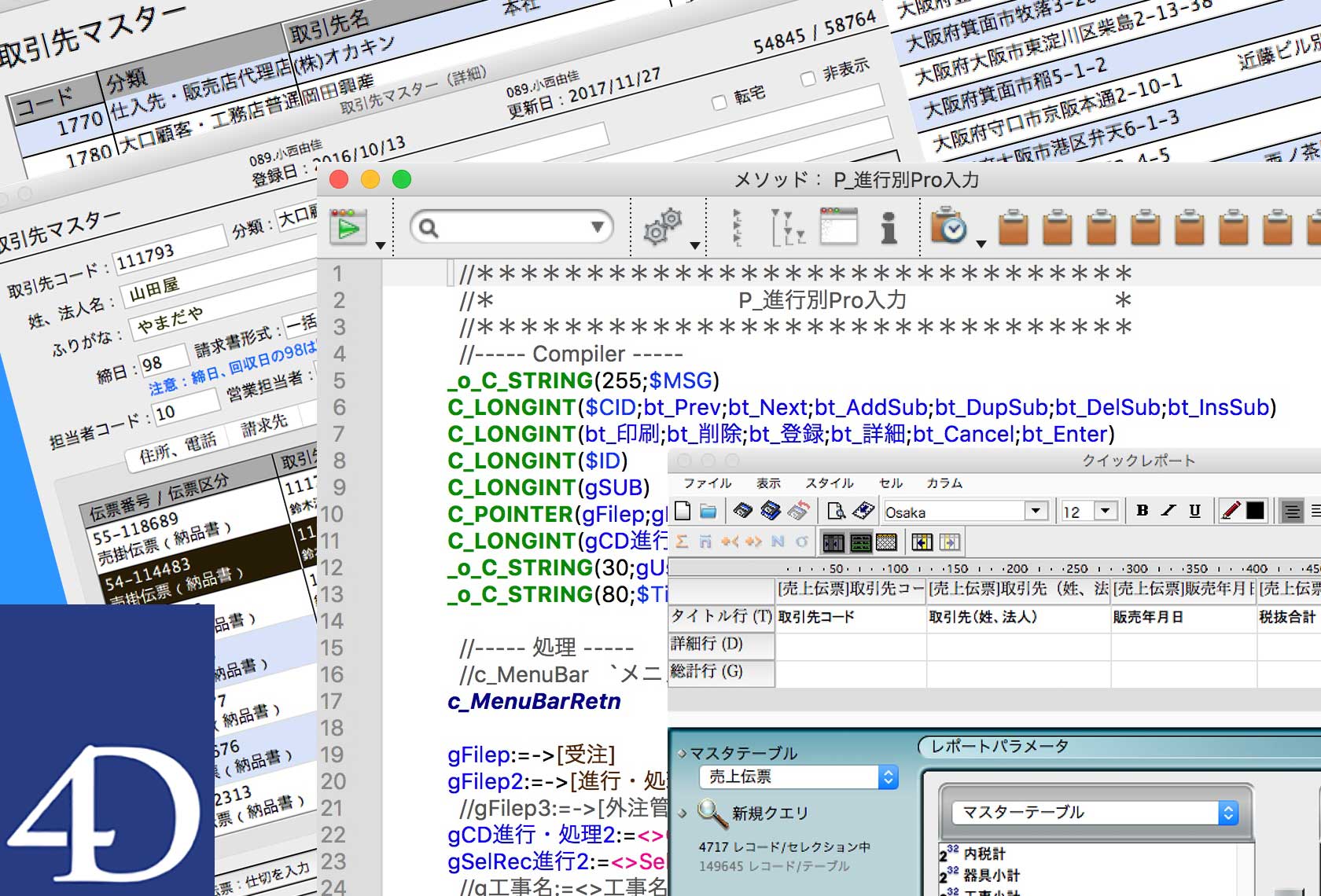
Task: Select the 住所、電話 tab
Action: (178, 450)
